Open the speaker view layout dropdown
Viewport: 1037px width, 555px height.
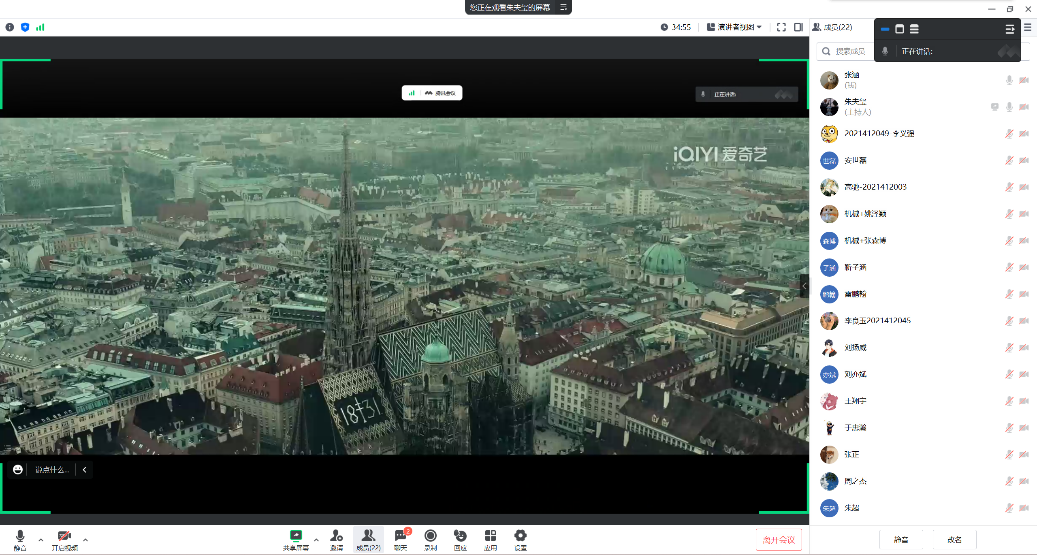click(x=734, y=27)
